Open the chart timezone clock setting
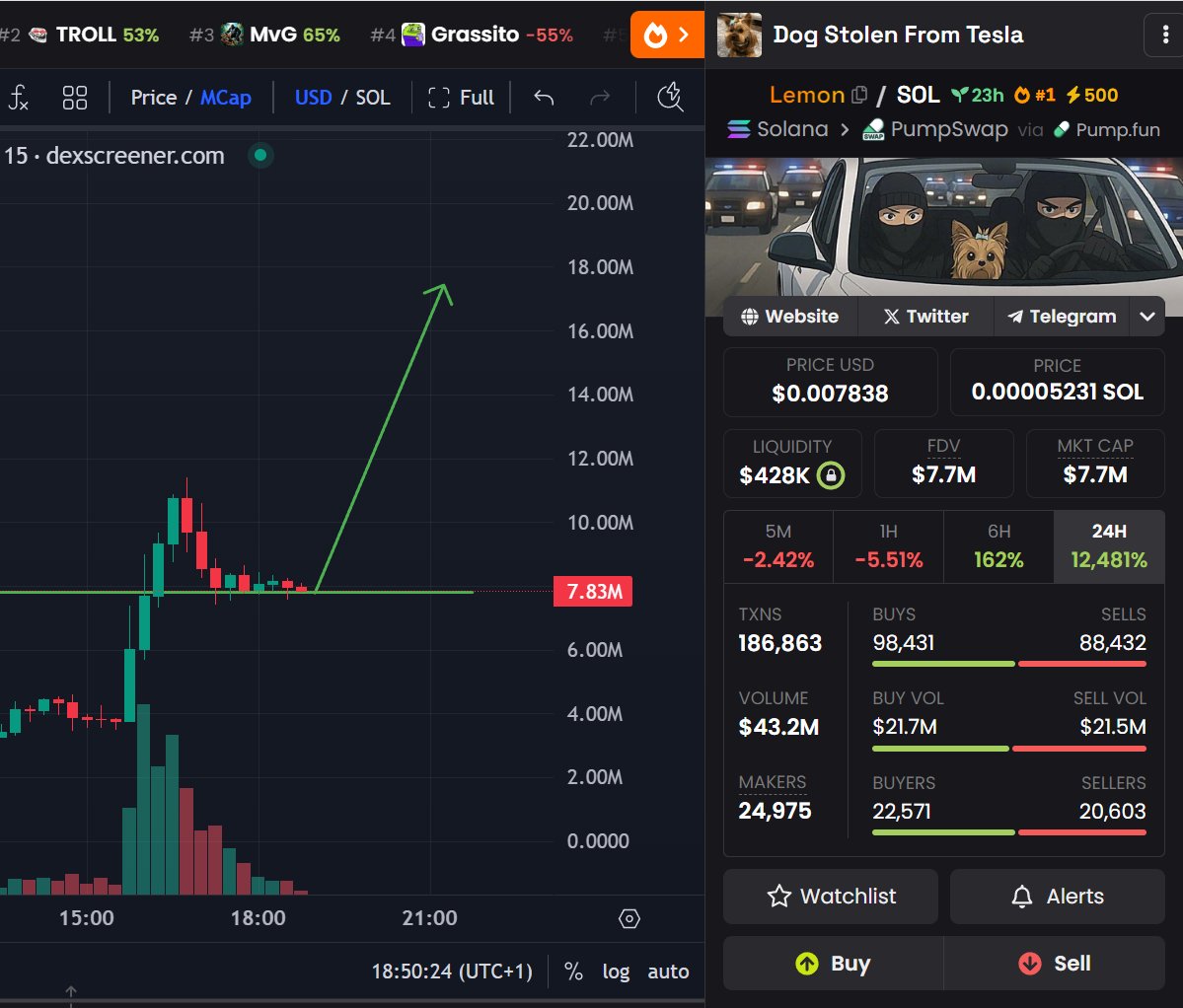Screen dimensions: 1183x1008 pos(452,972)
